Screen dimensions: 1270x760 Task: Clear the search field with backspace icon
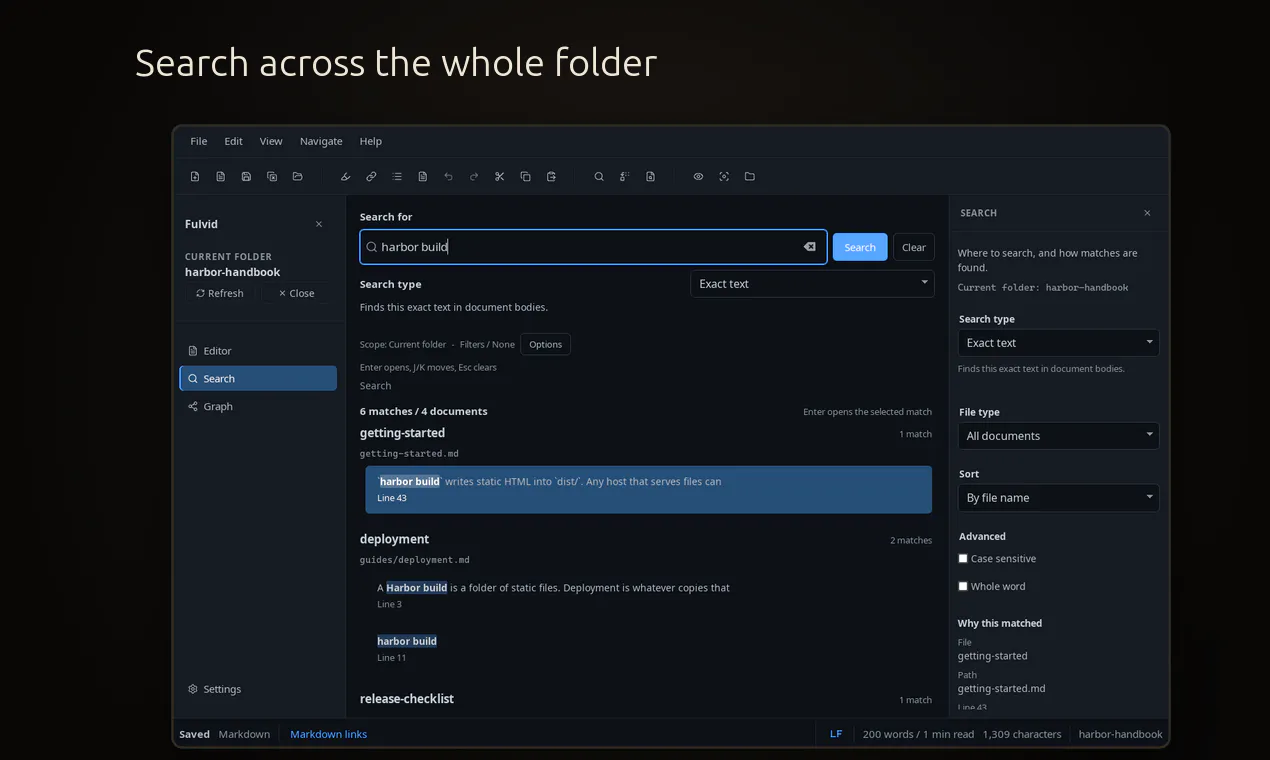pyautogui.click(x=810, y=247)
